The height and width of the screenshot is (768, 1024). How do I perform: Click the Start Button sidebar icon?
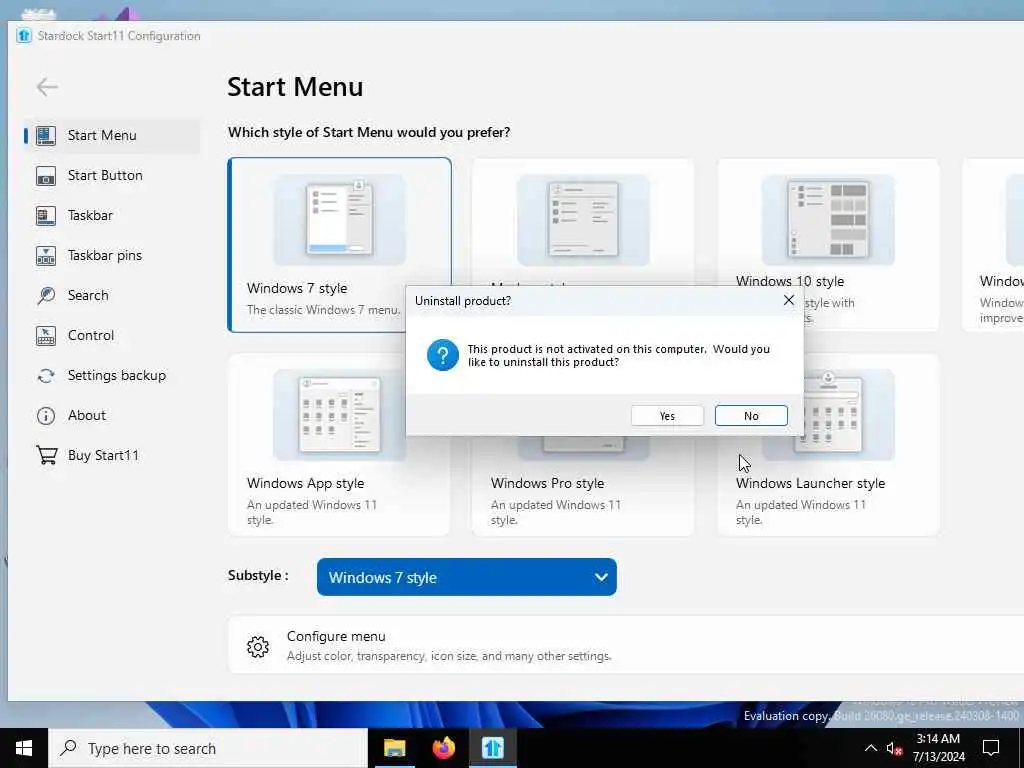click(x=46, y=176)
